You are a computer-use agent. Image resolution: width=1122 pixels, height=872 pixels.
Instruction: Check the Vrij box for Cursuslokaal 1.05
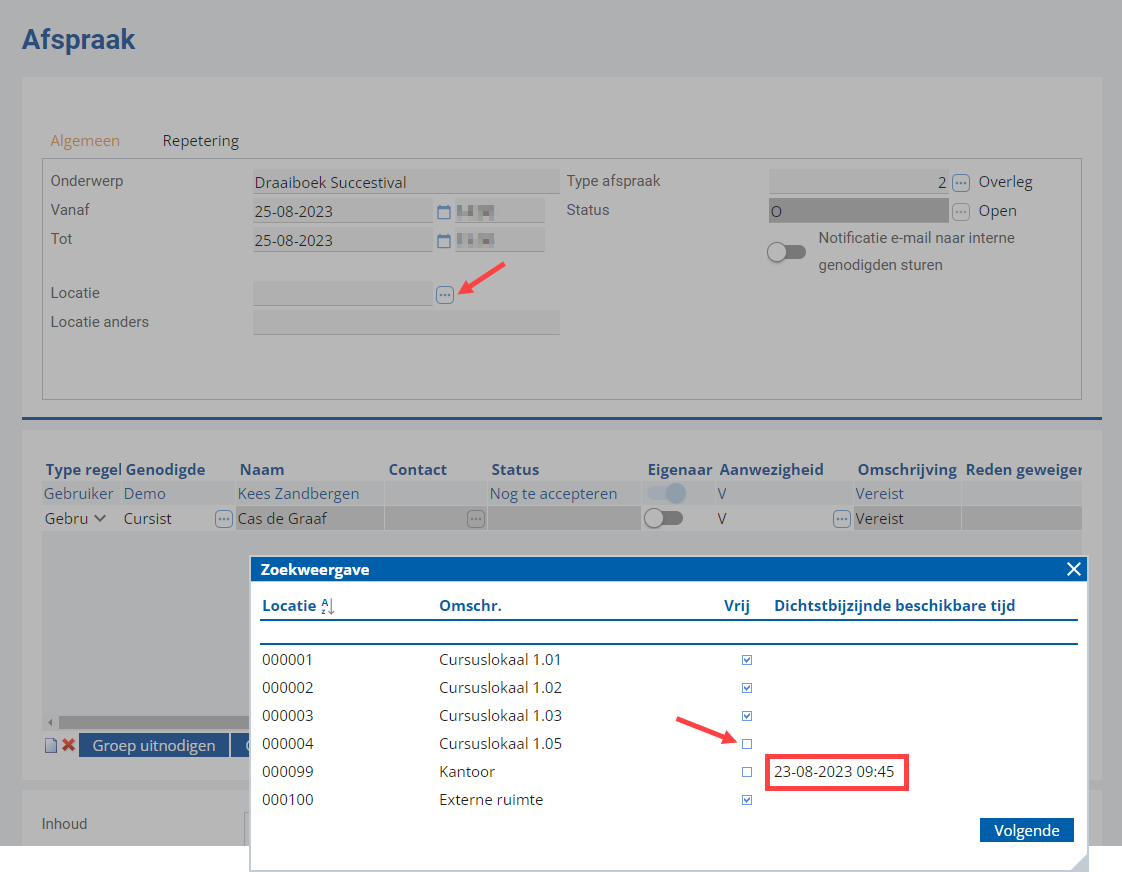pyautogui.click(x=746, y=744)
